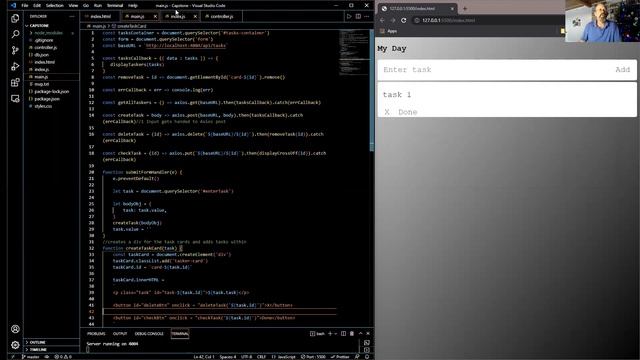Viewport: 640px width, 360px height.
Task: Open the Search view in activity bar
Action: (15, 34)
